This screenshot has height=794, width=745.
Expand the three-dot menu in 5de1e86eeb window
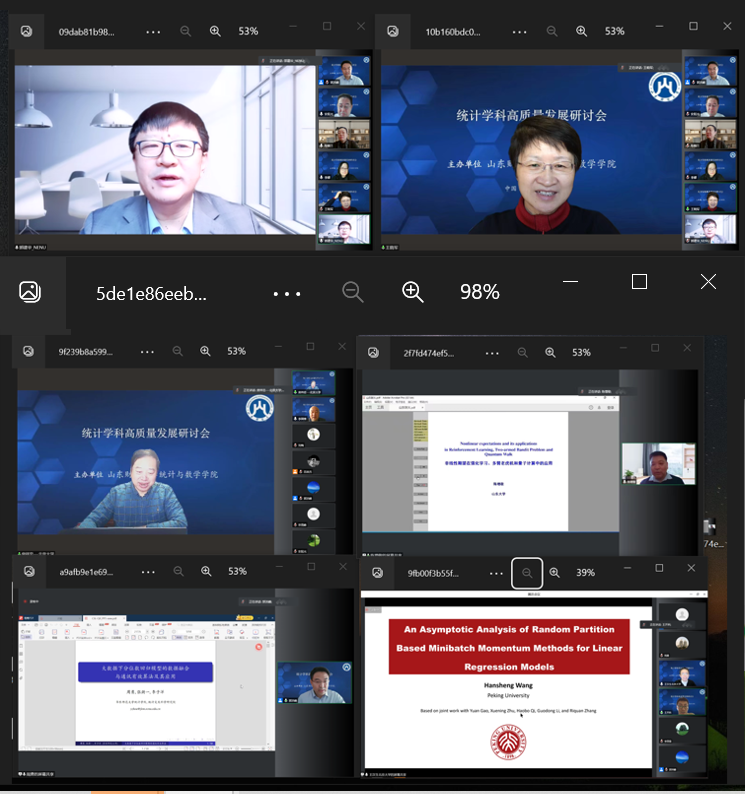pyautogui.click(x=286, y=293)
